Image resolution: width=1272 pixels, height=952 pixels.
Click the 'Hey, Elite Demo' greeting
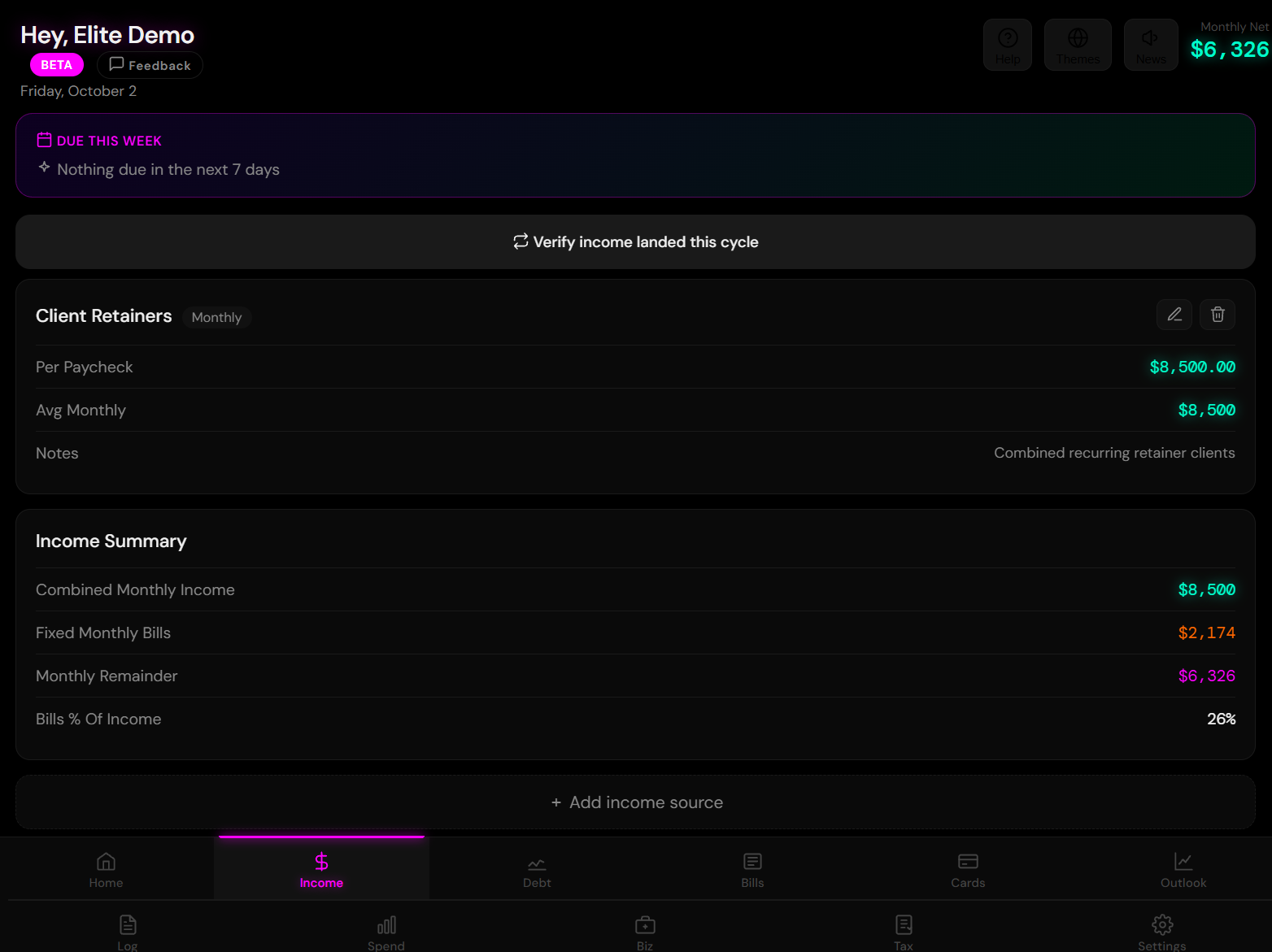(x=107, y=35)
